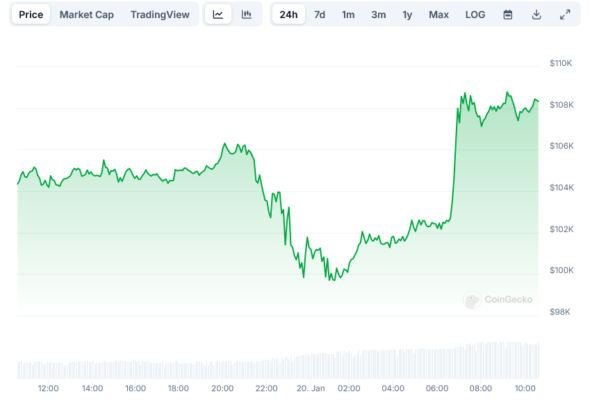Image resolution: width=615 pixels, height=410 pixels.
Task: Download chart data
Action: coord(536,15)
